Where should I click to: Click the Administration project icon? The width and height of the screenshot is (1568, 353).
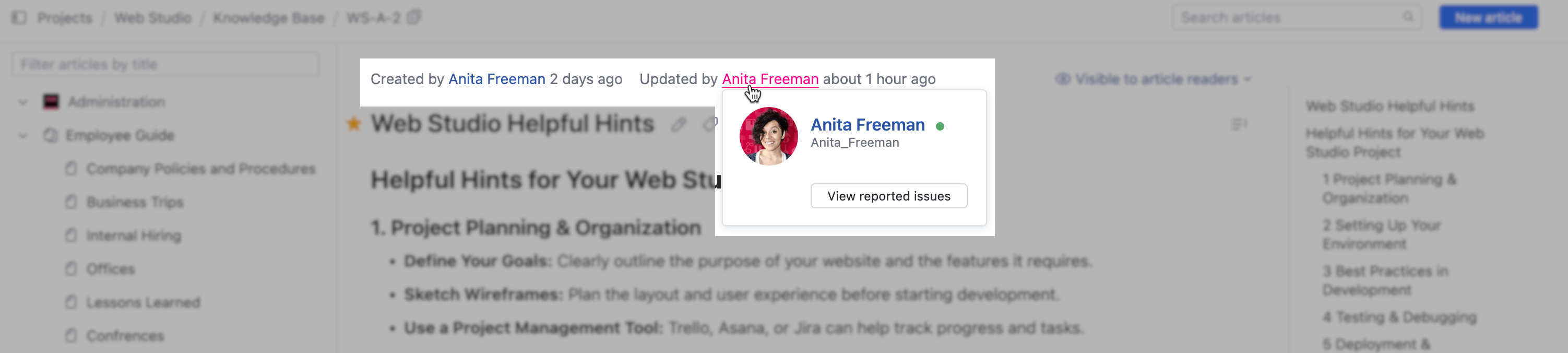pos(51,102)
